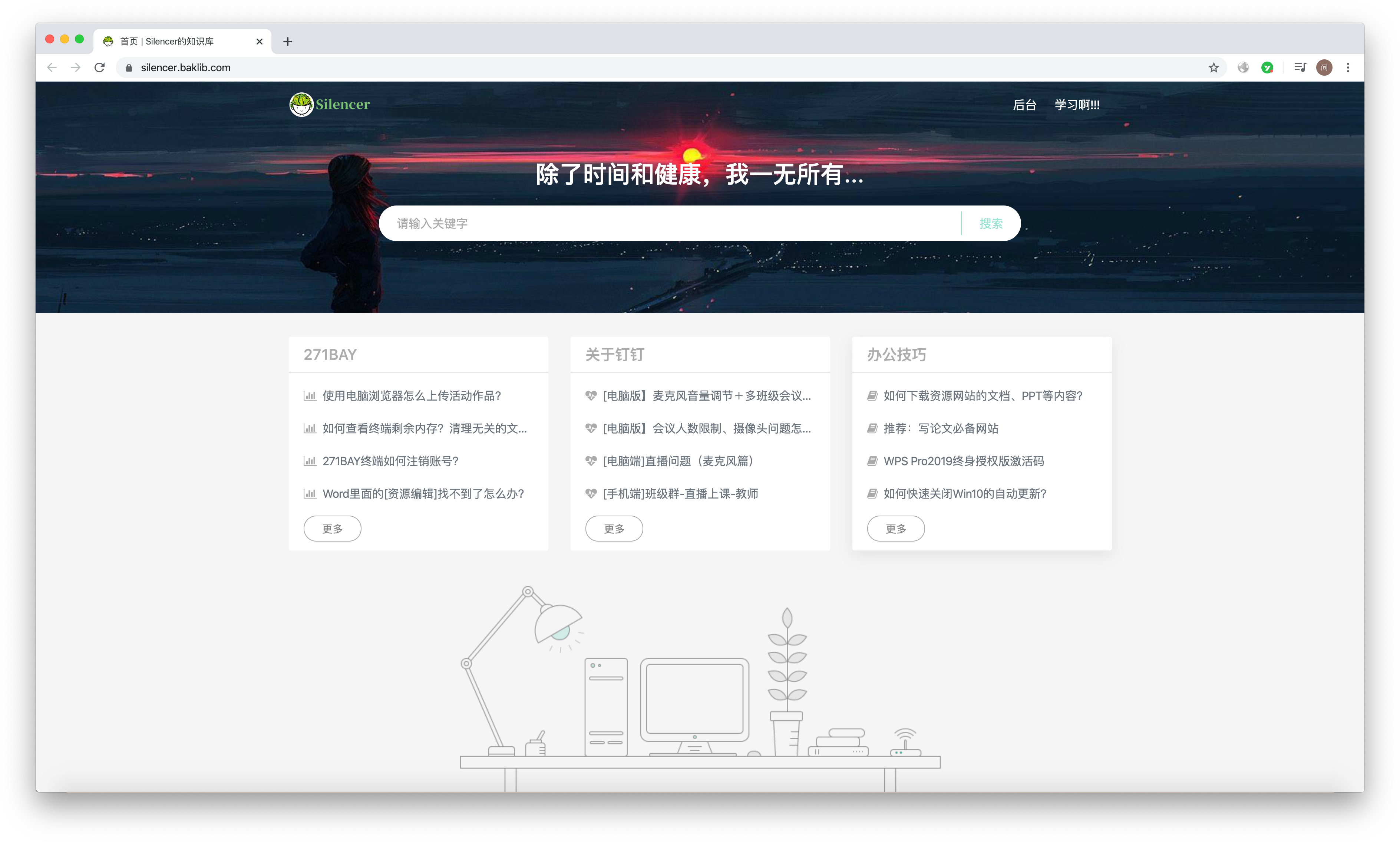1400x842 pixels.
Task: Open article 271BAY终端如何注销账号?
Action: [x=390, y=461]
